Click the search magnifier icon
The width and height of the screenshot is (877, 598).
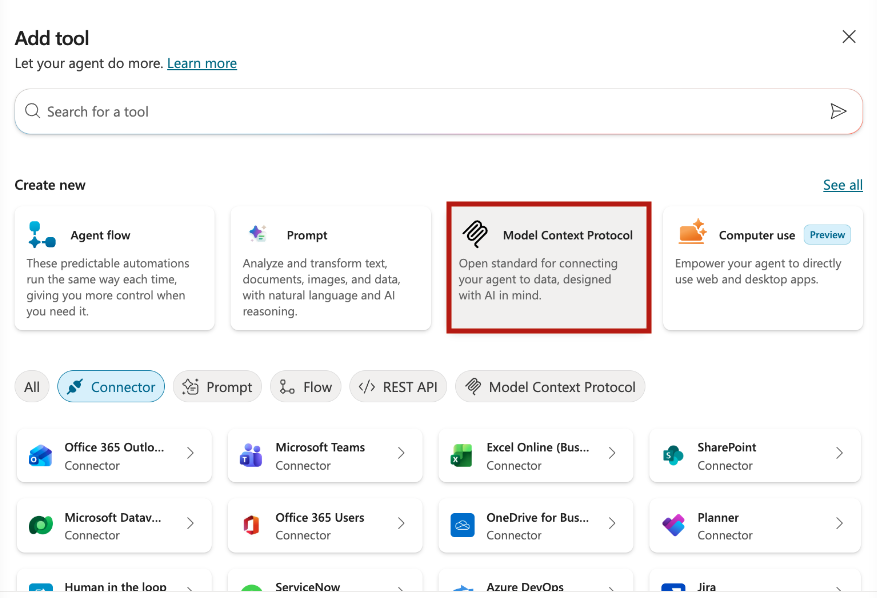point(32,111)
